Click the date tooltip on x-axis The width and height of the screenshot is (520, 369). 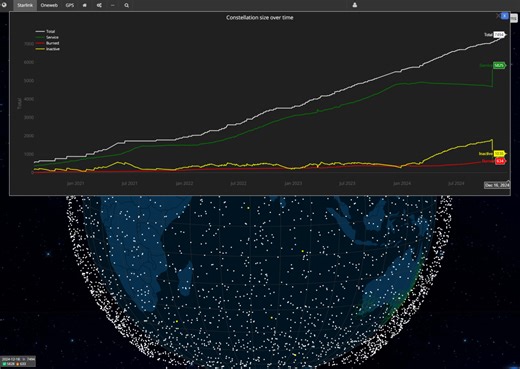coord(497,185)
